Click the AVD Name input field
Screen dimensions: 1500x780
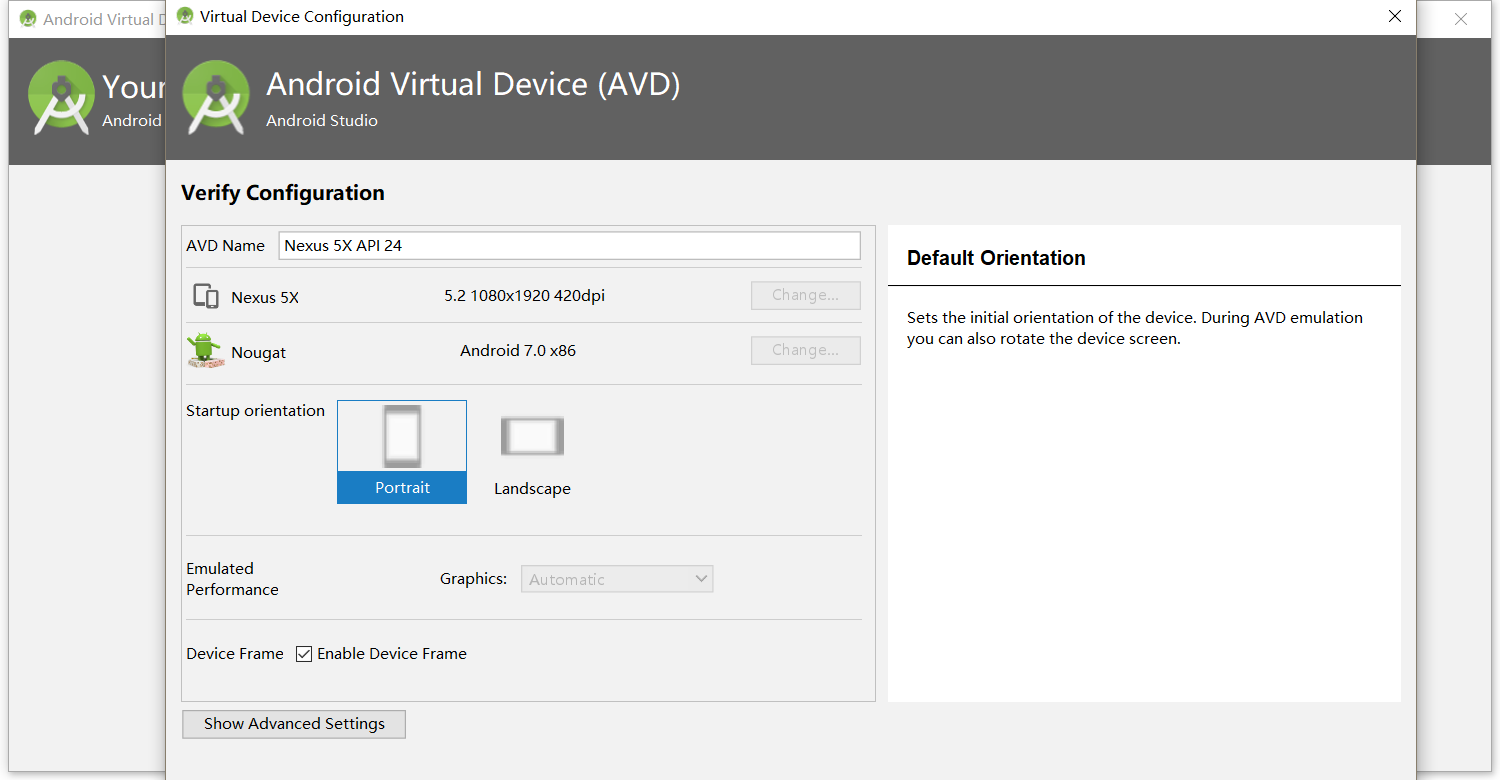point(569,246)
